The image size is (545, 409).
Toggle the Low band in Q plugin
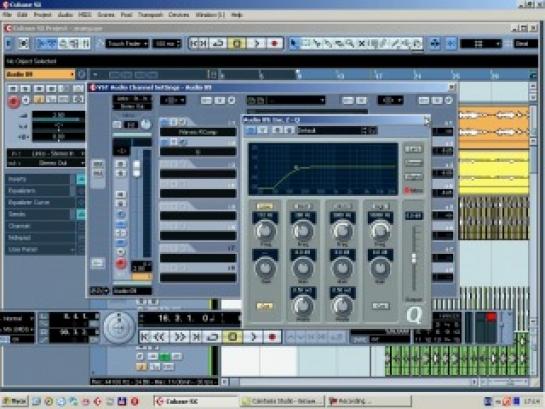point(265,206)
